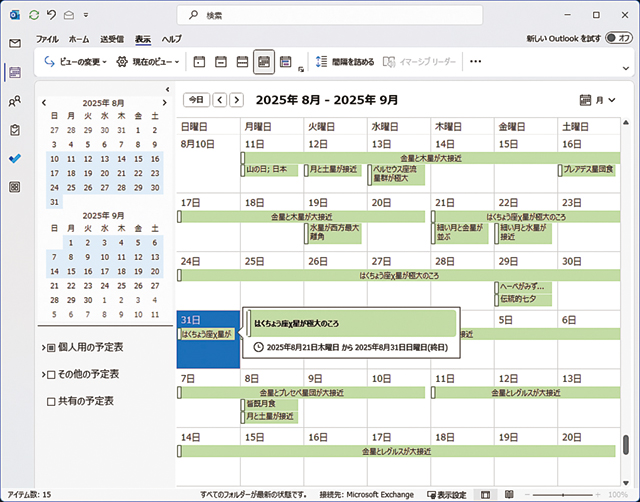The height and width of the screenshot is (502, 640).
Task: Open the ファイル menu tab
Action: point(47,38)
